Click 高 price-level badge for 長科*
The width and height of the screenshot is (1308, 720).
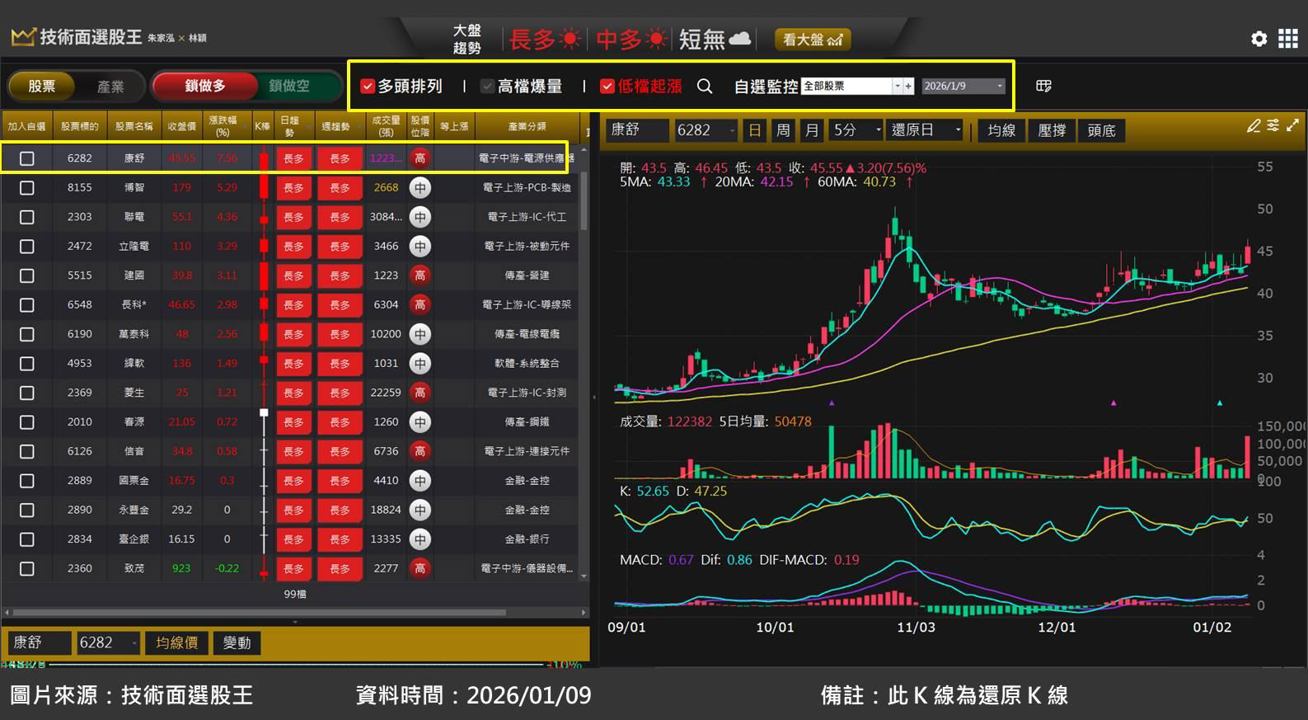[420, 304]
